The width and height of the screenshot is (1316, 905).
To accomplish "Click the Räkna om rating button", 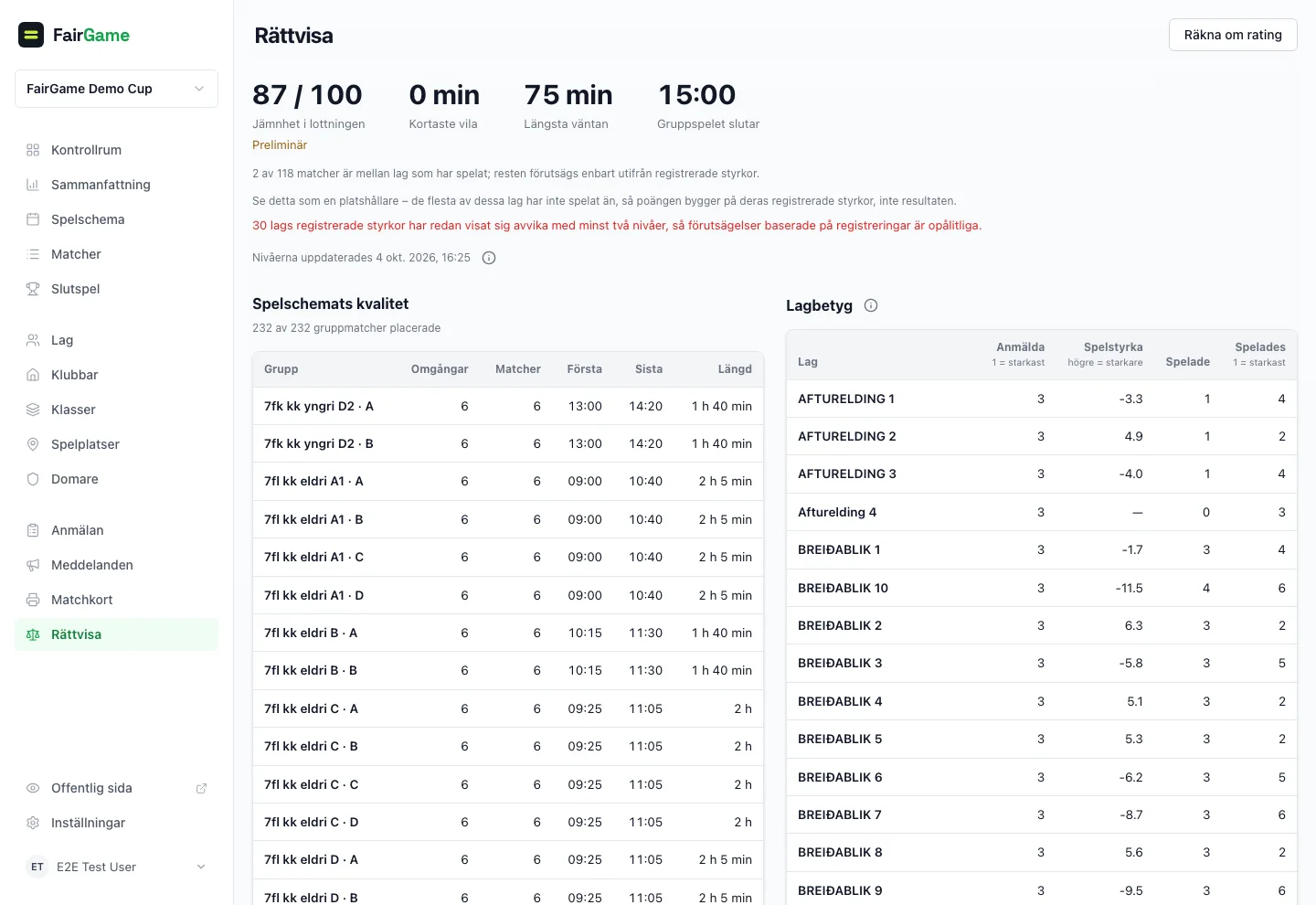I will click(1233, 35).
